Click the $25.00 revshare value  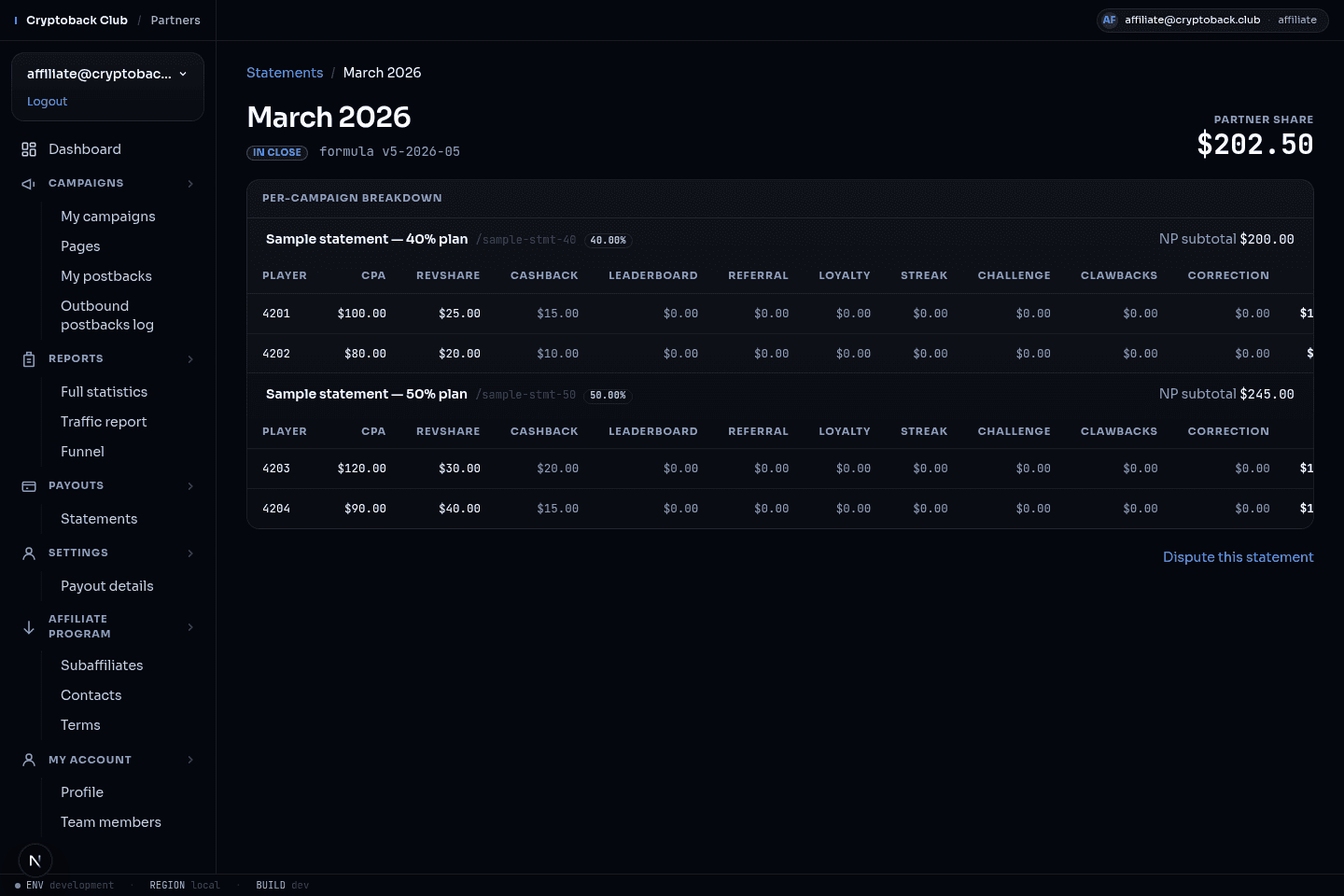(x=459, y=314)
